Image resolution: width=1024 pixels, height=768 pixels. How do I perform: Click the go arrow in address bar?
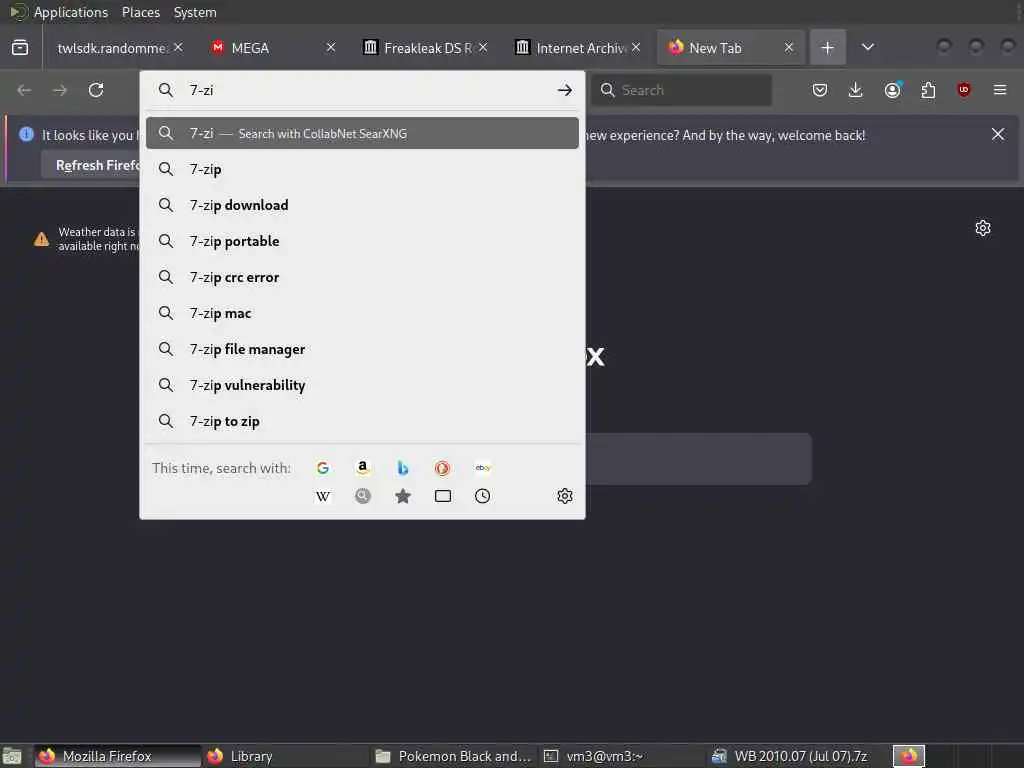565,90
